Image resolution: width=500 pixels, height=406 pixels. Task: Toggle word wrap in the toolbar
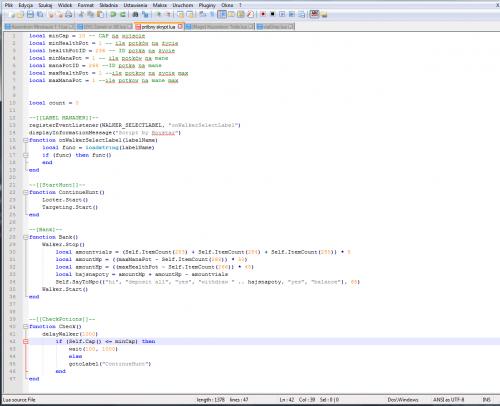pyautogui.click(x=202, y=14)
